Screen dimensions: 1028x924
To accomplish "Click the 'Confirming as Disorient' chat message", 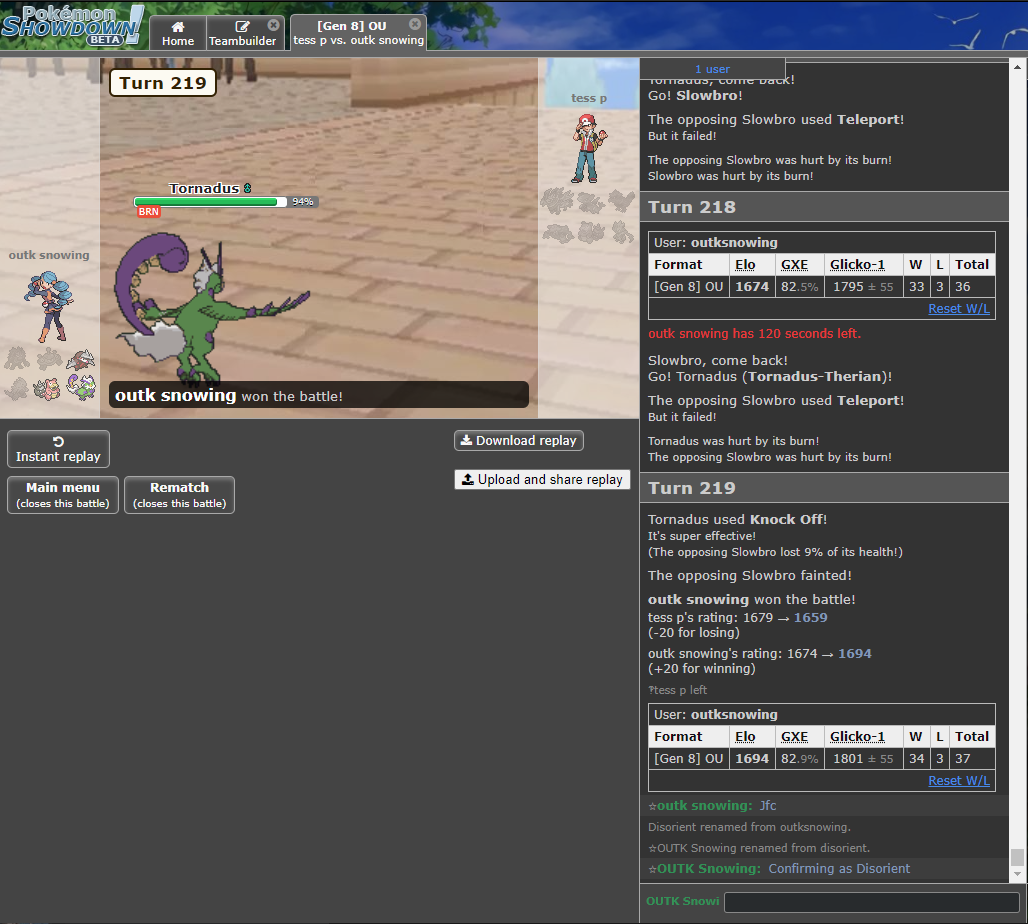I will click(x=839, y=869).
